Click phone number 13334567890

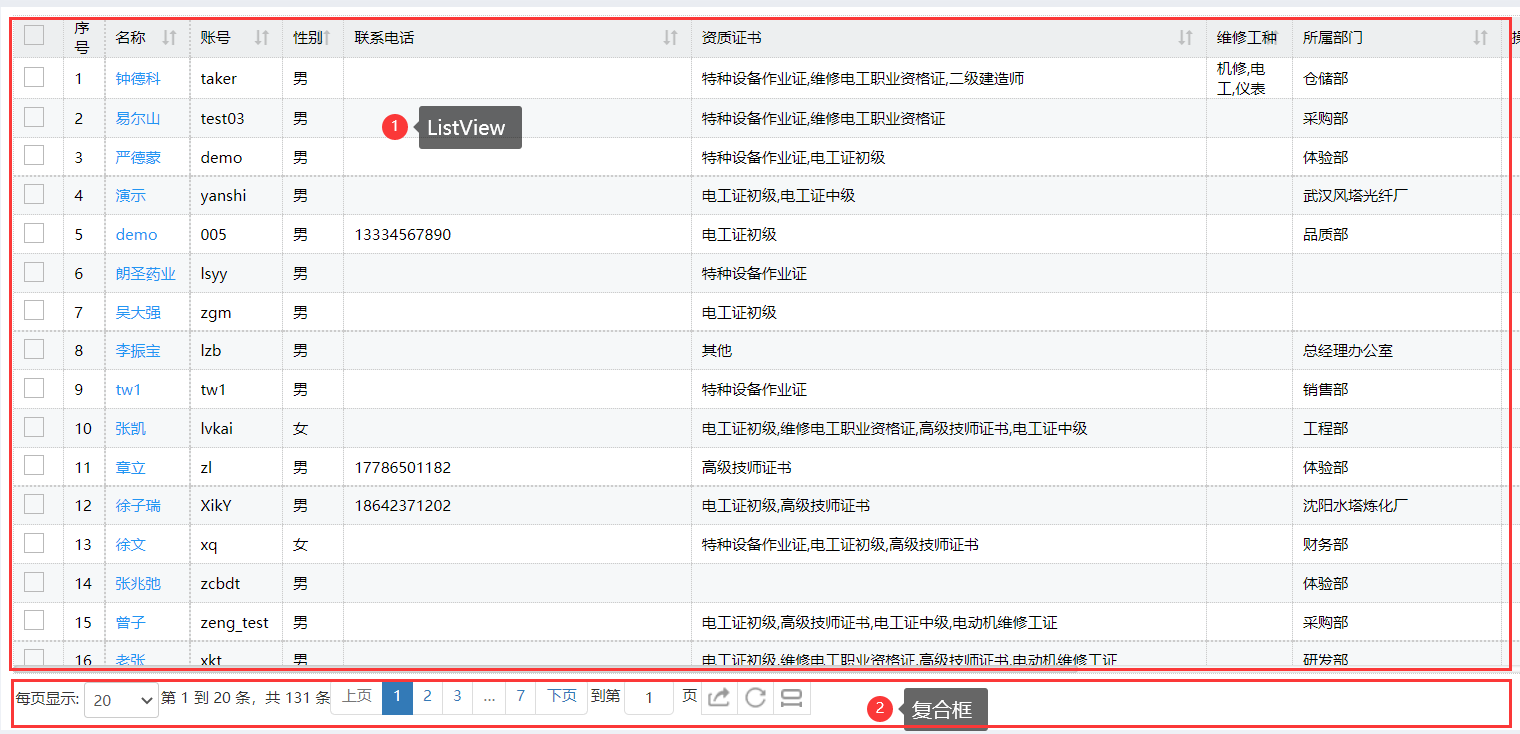(x=403, y=235)
